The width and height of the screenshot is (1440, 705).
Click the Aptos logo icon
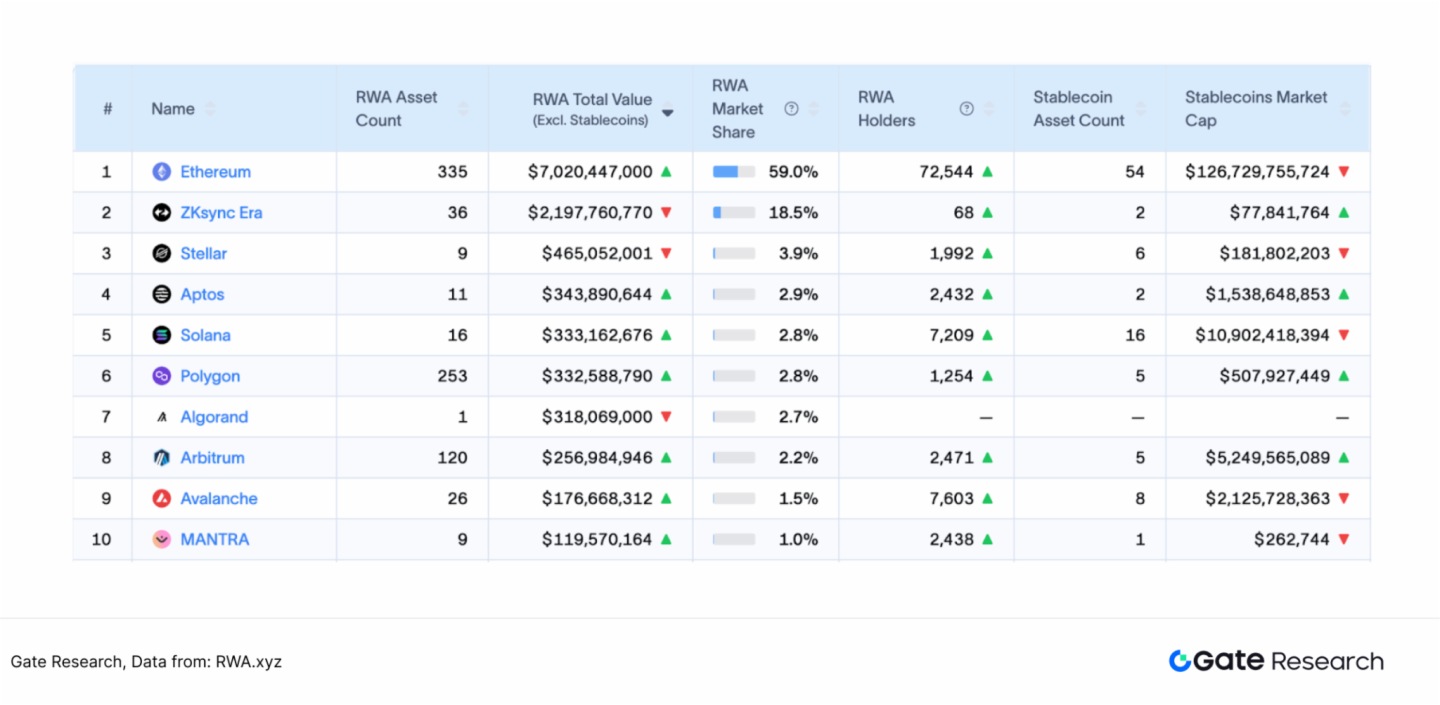[161, 295]
